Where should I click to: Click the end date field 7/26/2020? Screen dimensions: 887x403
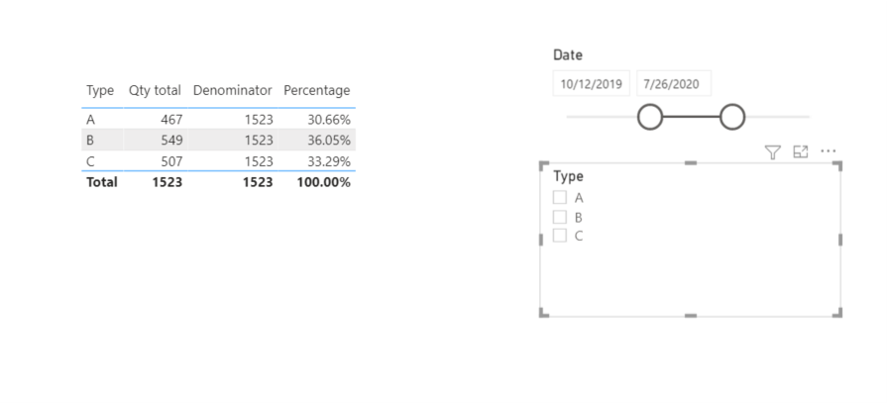pyautogui.click(x=673, y=84)
